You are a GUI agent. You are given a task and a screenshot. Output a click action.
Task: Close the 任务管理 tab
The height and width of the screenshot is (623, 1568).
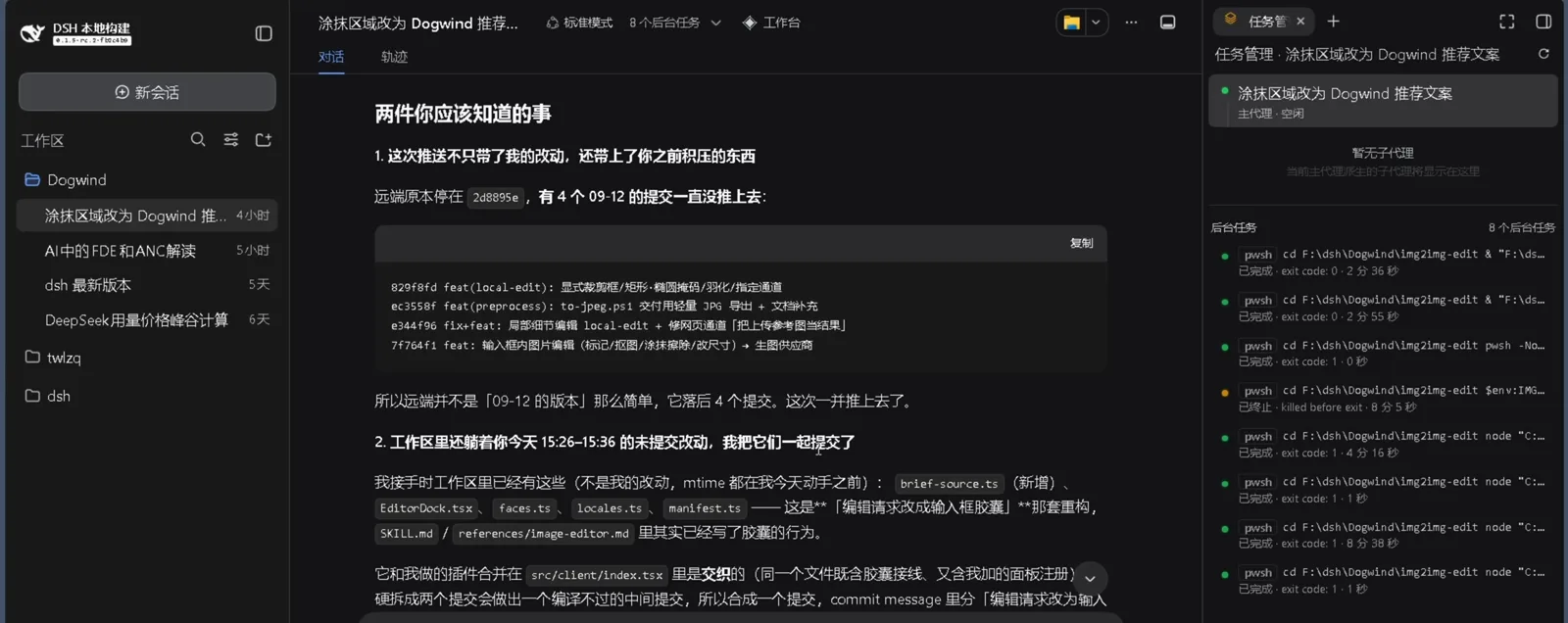1300,21
